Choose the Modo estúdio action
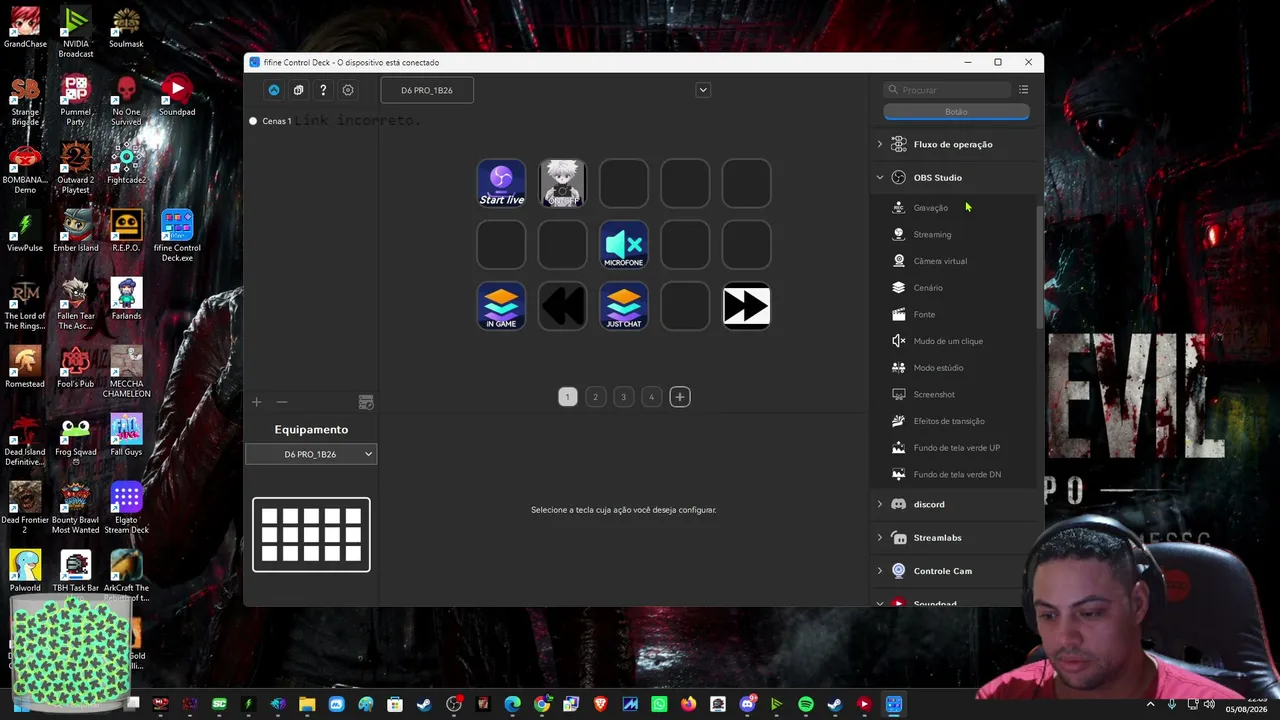This screenshot has width=1280, height=720. pos(938,368)
